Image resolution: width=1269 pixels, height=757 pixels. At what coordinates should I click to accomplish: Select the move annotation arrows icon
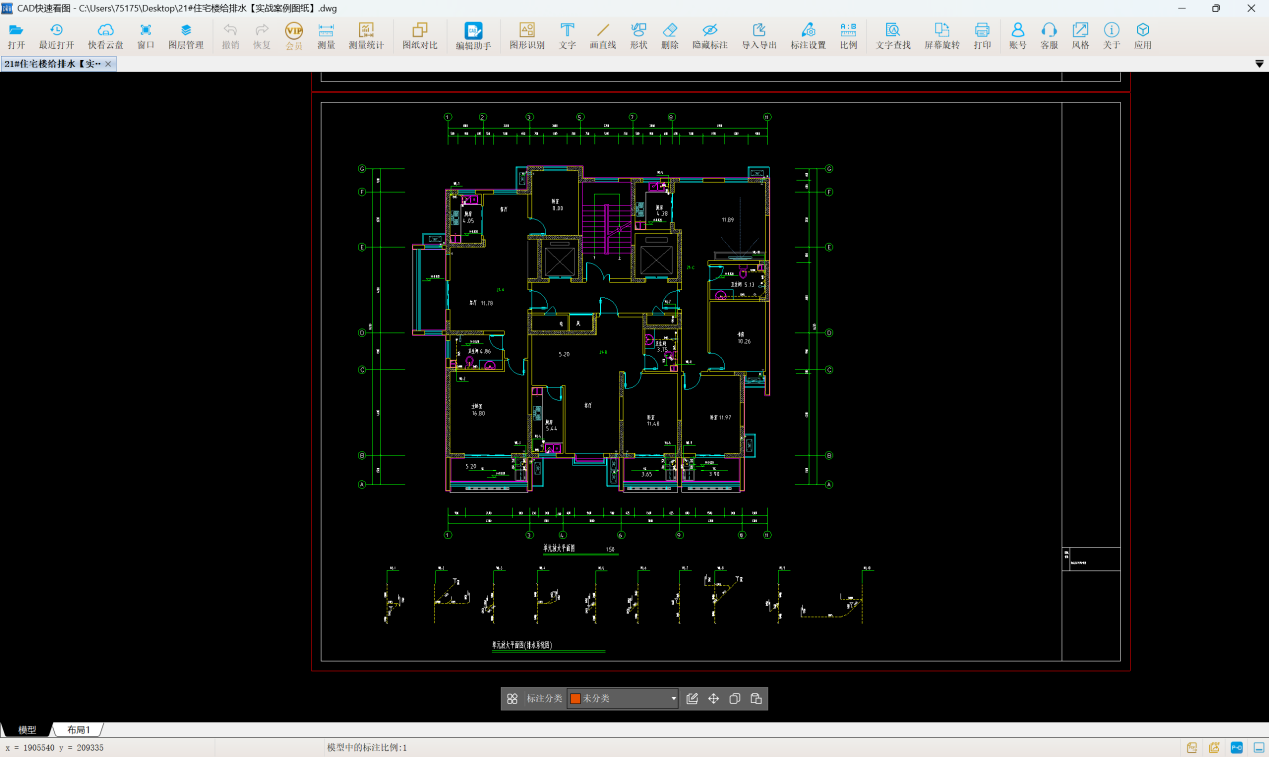point(714,699)
